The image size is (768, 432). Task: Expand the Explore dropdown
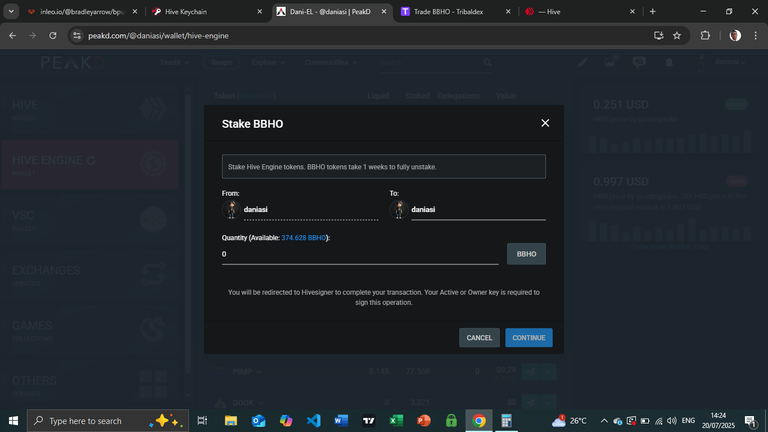268,62
